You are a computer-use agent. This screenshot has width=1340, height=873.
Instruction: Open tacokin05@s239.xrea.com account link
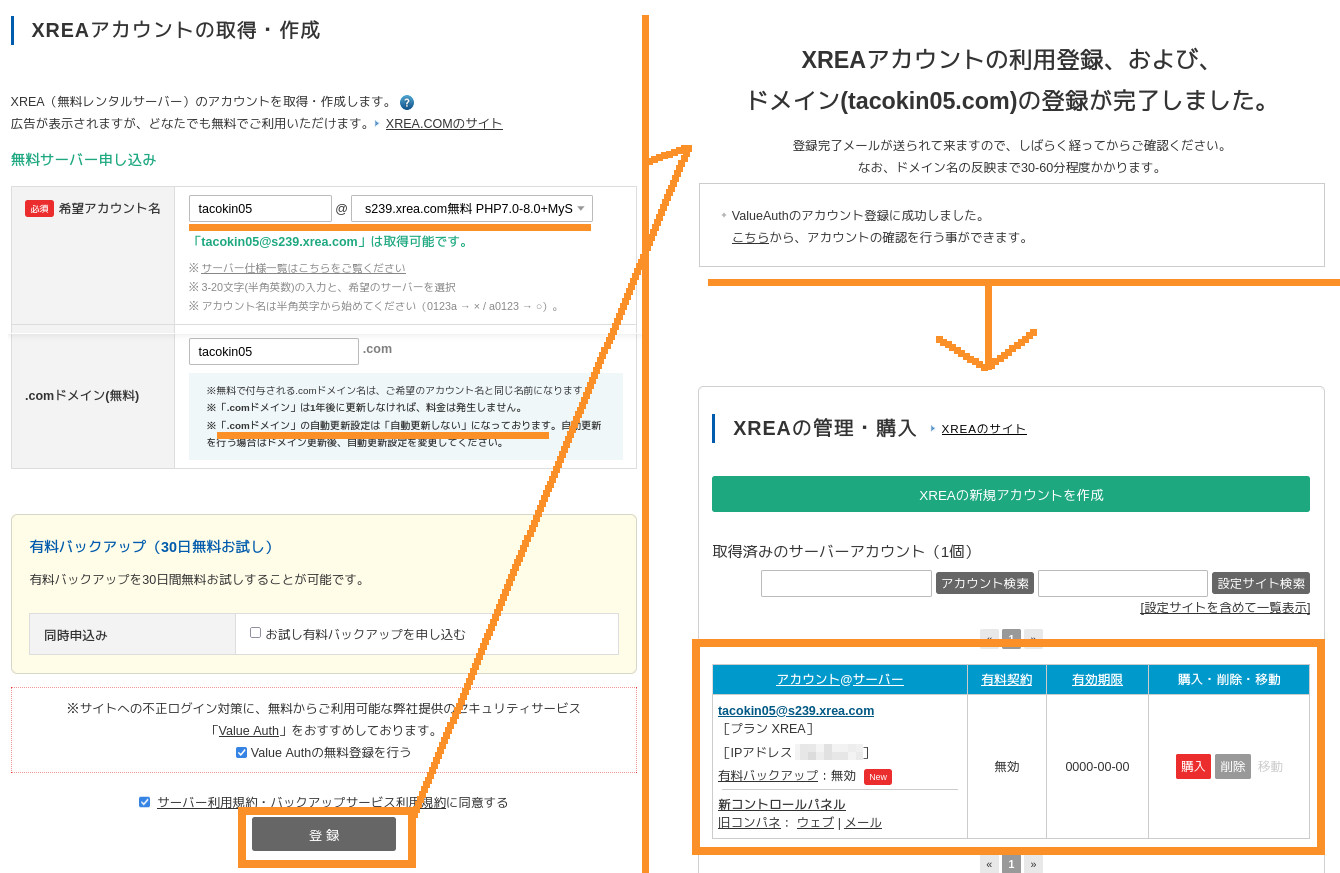coord(796,710)
